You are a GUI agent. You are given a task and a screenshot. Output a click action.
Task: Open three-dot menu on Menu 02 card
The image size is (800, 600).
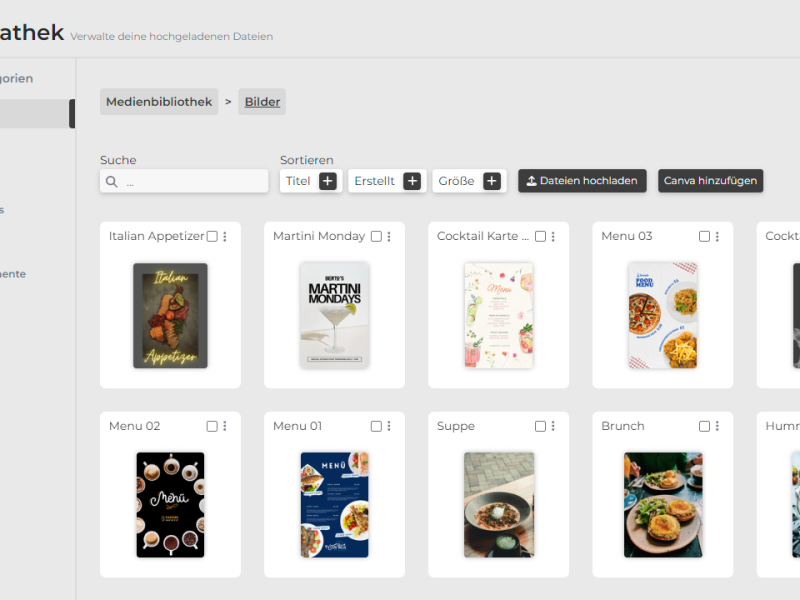(x=225, y=426)
